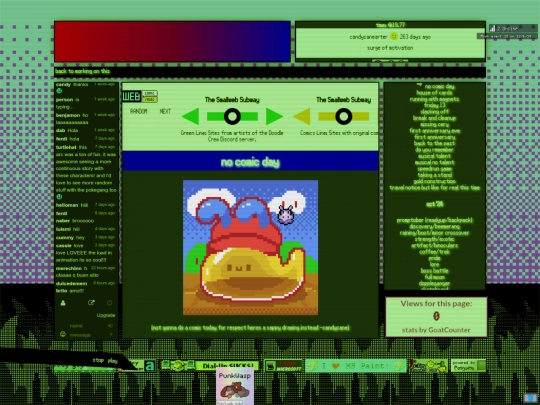Click the chatbox refresh circle icon

(x=110, y=303)
